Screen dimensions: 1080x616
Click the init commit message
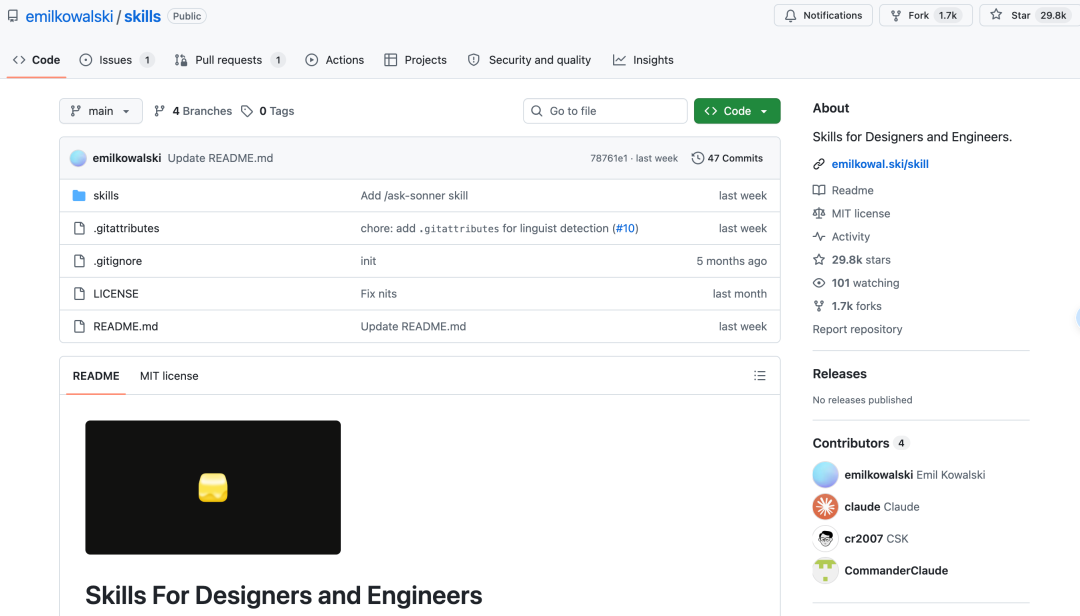click(x=368, y=261)
